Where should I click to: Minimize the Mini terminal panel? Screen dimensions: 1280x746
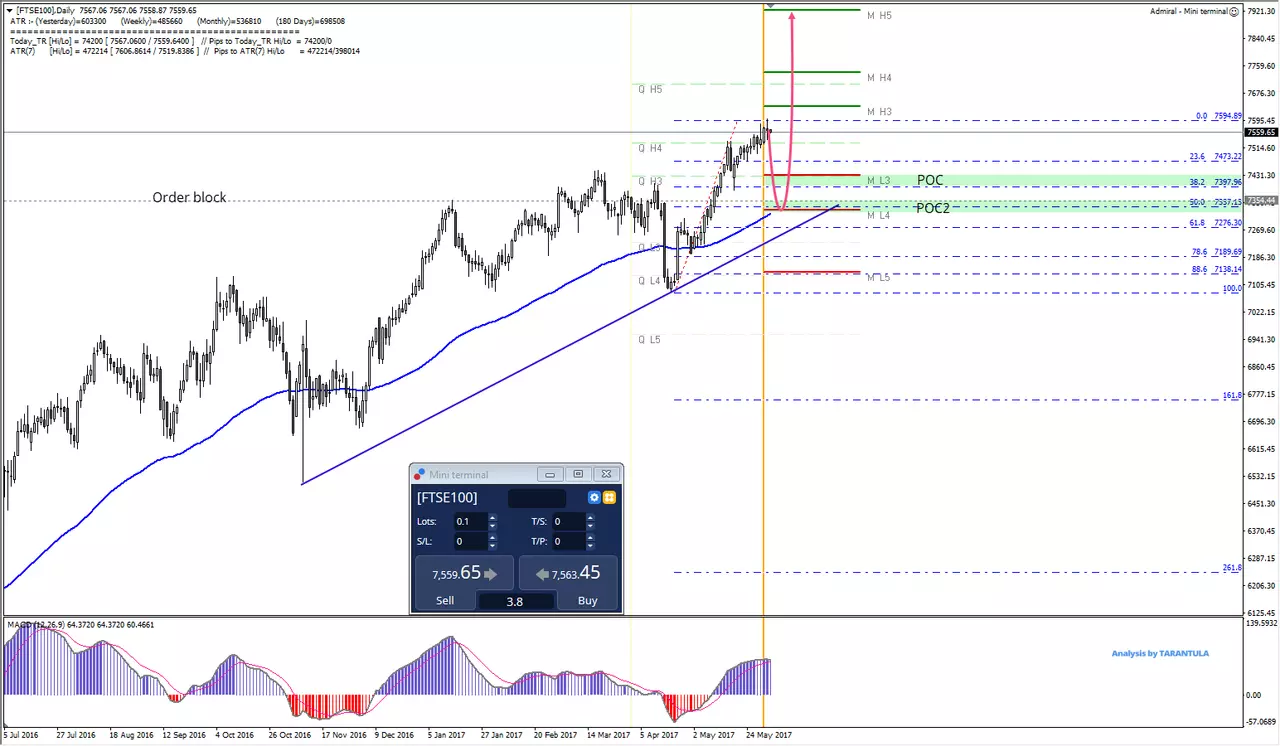coord(549,474)
